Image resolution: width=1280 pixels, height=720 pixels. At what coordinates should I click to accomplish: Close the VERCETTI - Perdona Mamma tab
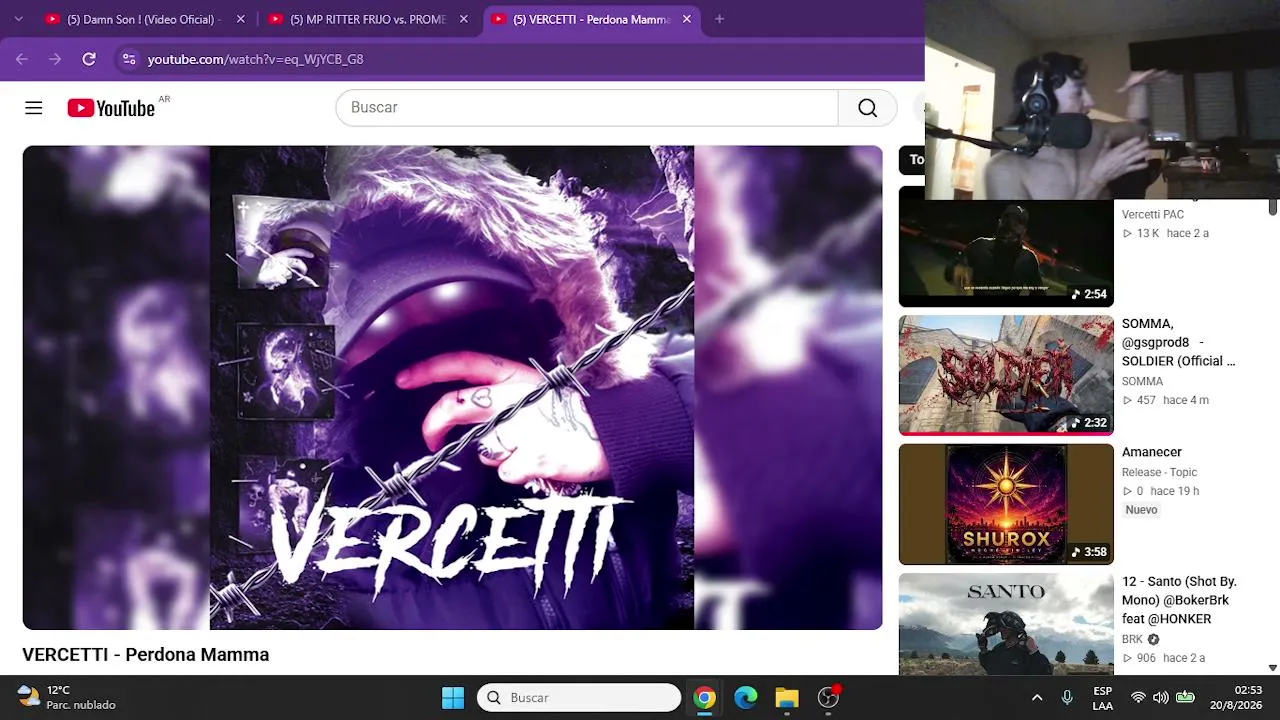coord(686,19)
